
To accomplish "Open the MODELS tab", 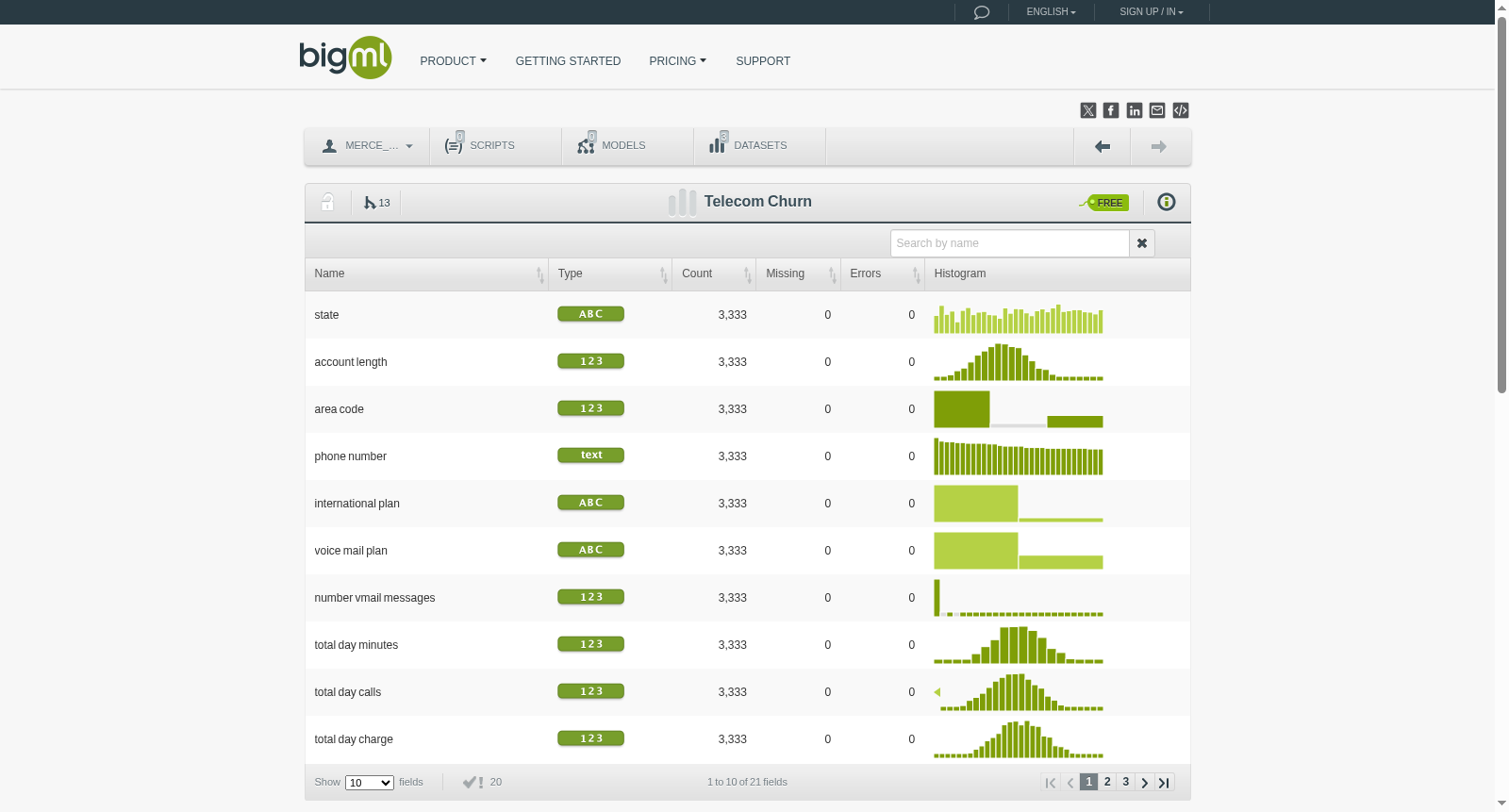I will point(627,146).
